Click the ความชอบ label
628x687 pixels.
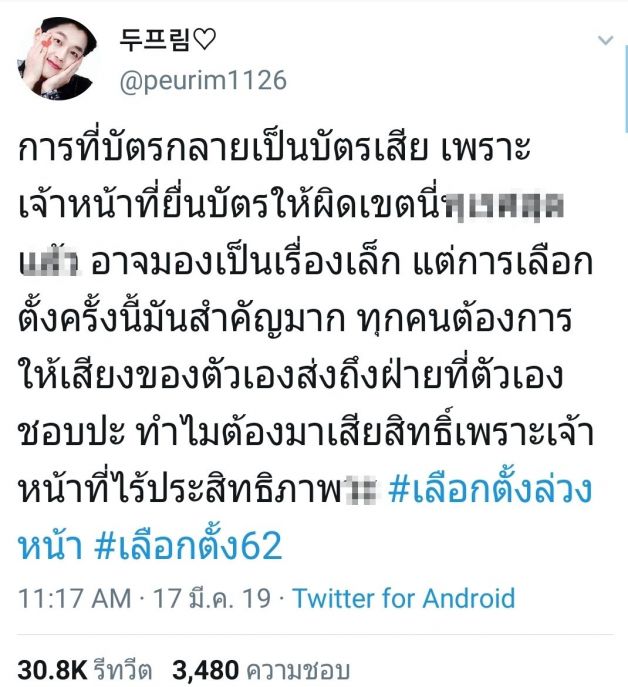[298, 671]
